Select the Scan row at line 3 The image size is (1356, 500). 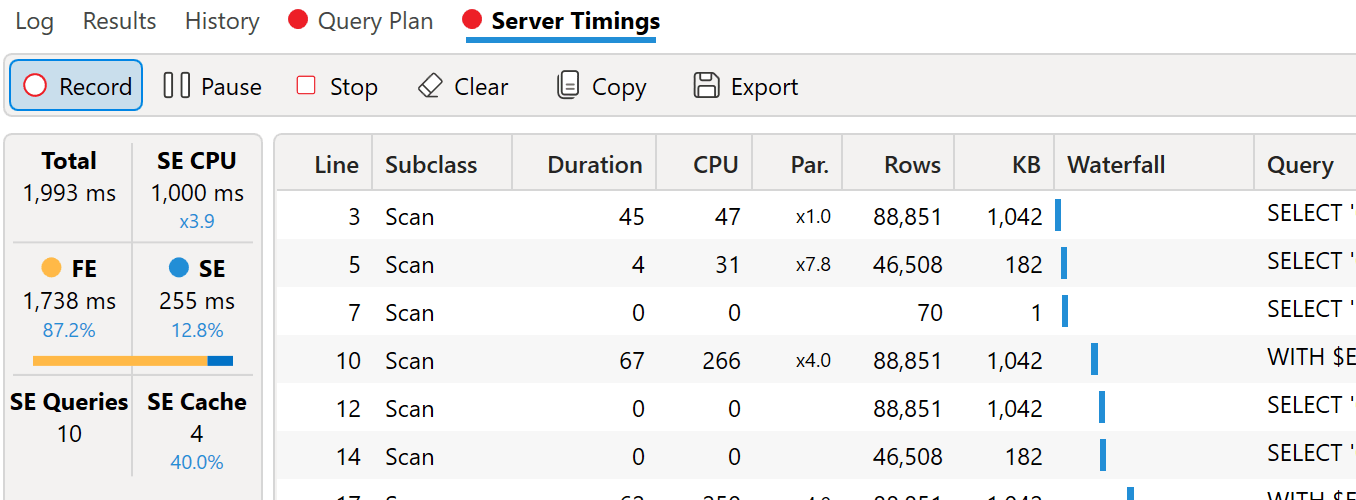816,215
